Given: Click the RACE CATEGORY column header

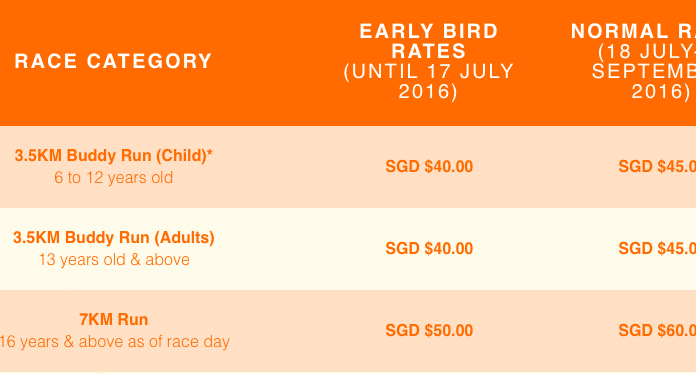Looking at the screenshot, I should click(x=113, y=61).
